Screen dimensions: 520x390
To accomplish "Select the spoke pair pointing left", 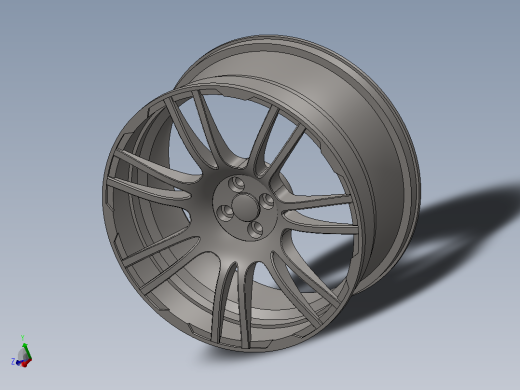I will 150,177.
